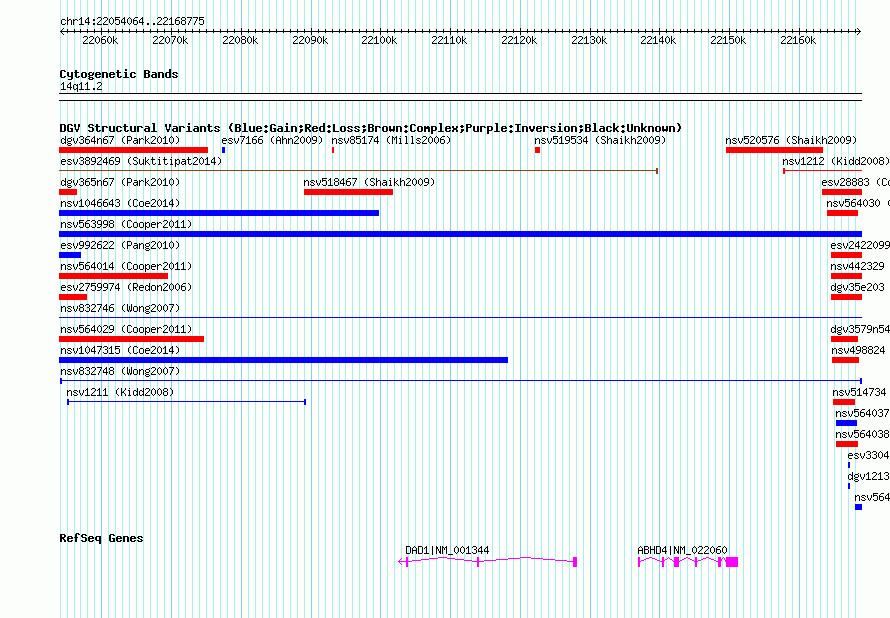This screenshot has width=890, height=618.
Task: Click the Cytogenetic Bands track title
Action: point(119,74)
